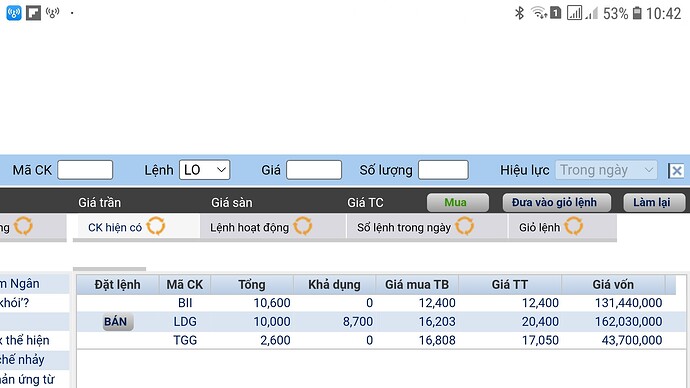Screen dimensions: 690x388
Task: Switch to Giỏ lệnh tab
Action: (562, 227)
